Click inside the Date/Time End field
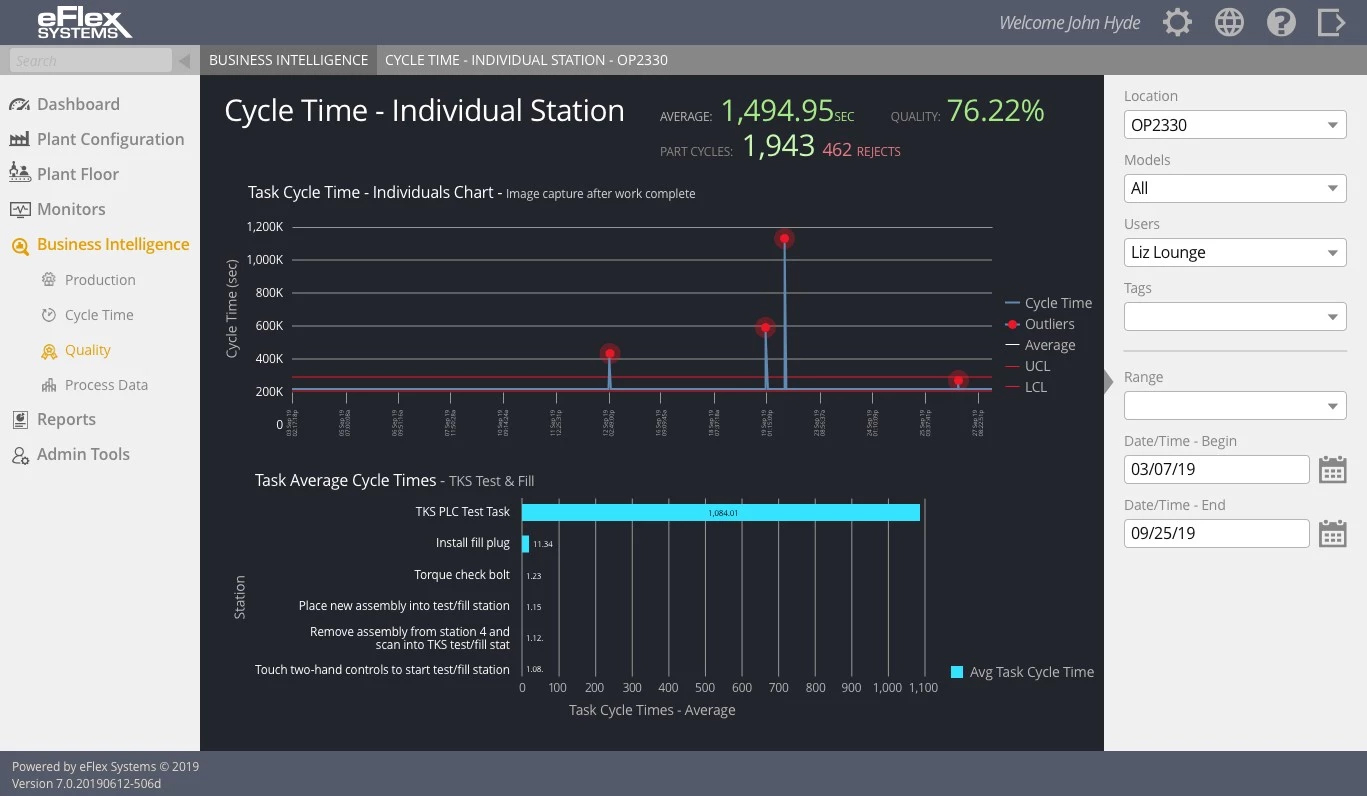The width and height of the screenshot is (1367, 796). click(x=1216, y=533)
